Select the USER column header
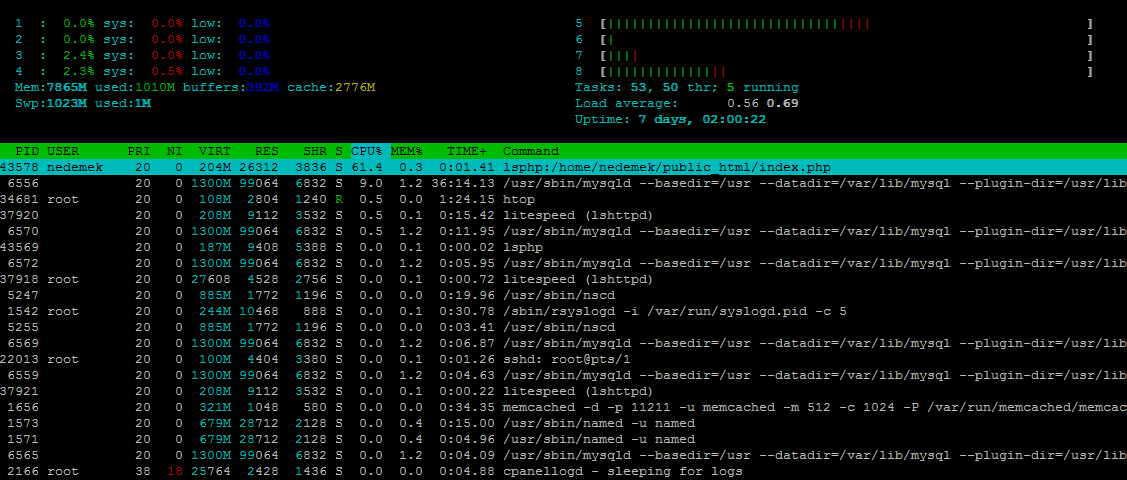 pyautogui.click(x=63, y=151)
